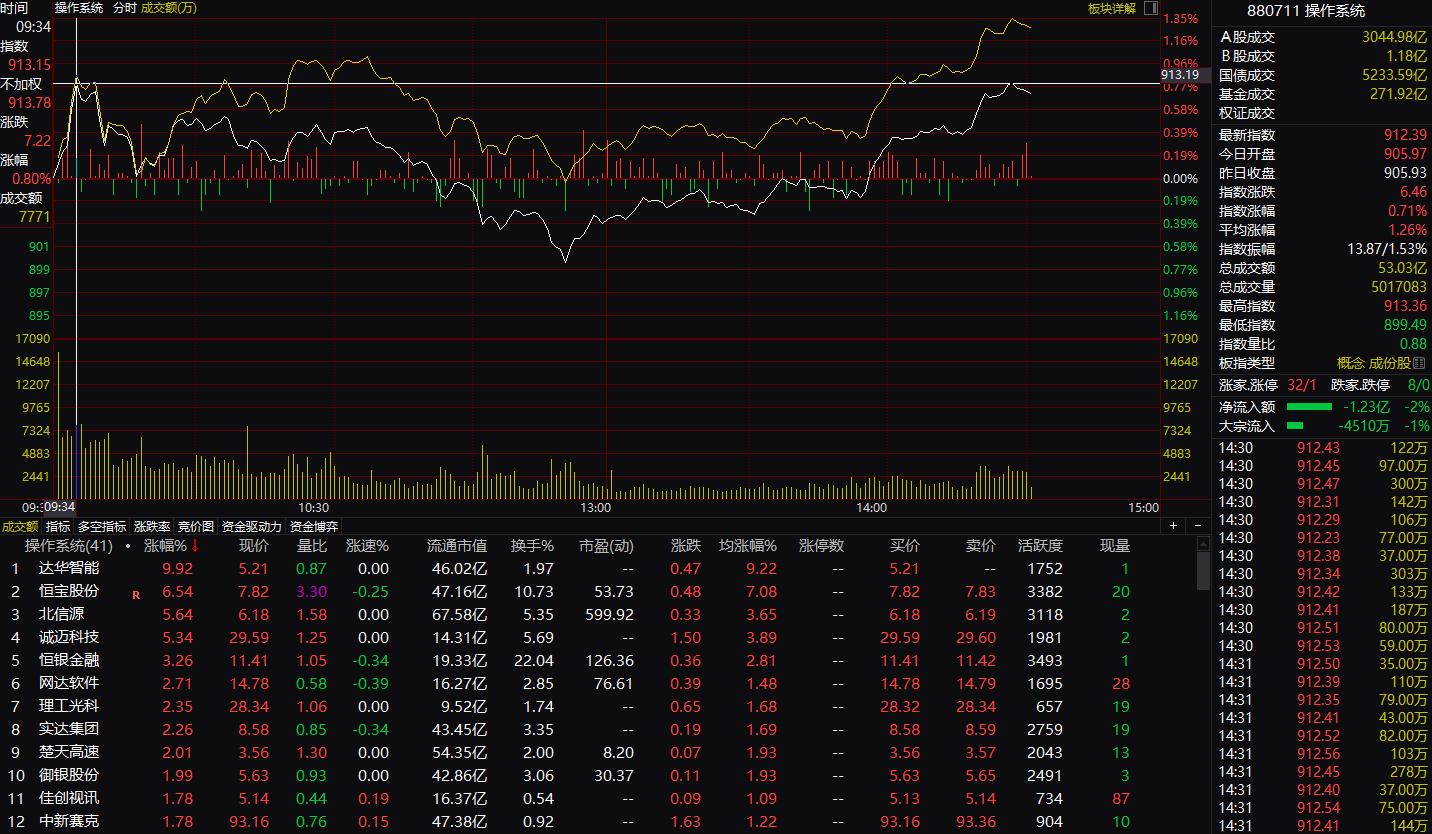Click the A股成交 value 3044.98亿
This screenshot has height=834, width=1432.
[1395, 37]
